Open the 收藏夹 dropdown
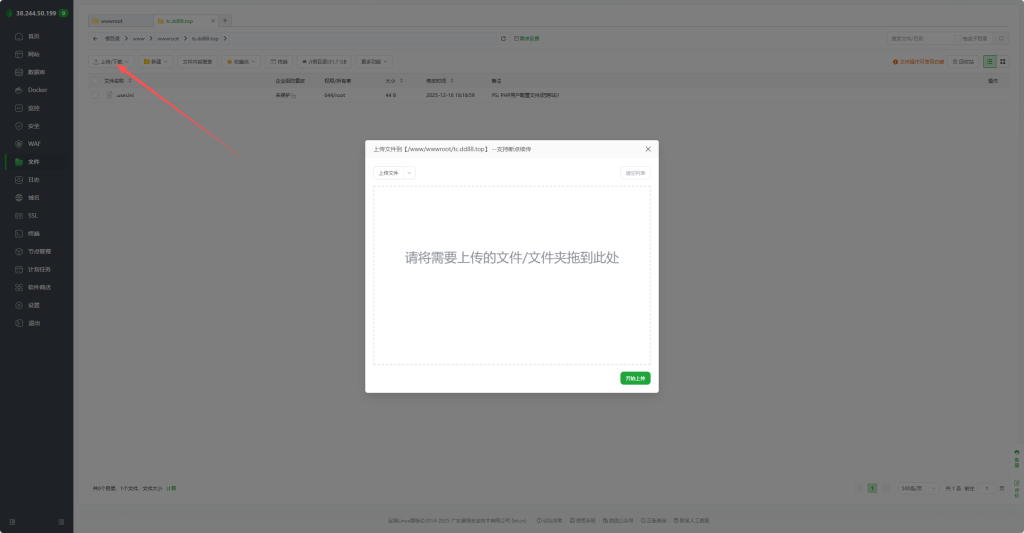1024x533 pixels. click(241, 61)
